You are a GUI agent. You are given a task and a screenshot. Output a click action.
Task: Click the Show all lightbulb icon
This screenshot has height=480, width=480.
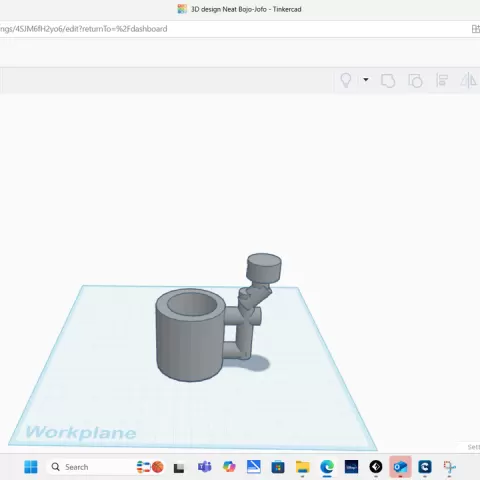[x=346, y=80]
